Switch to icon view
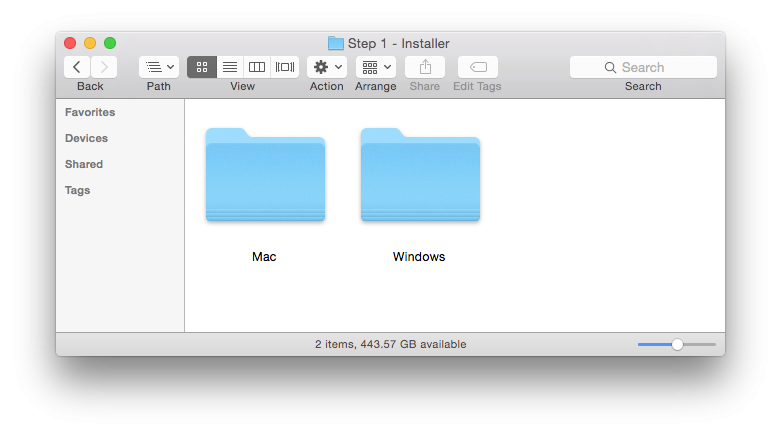Image resolution: width=781 pixels, height=436 pixels. pos(202,67)
